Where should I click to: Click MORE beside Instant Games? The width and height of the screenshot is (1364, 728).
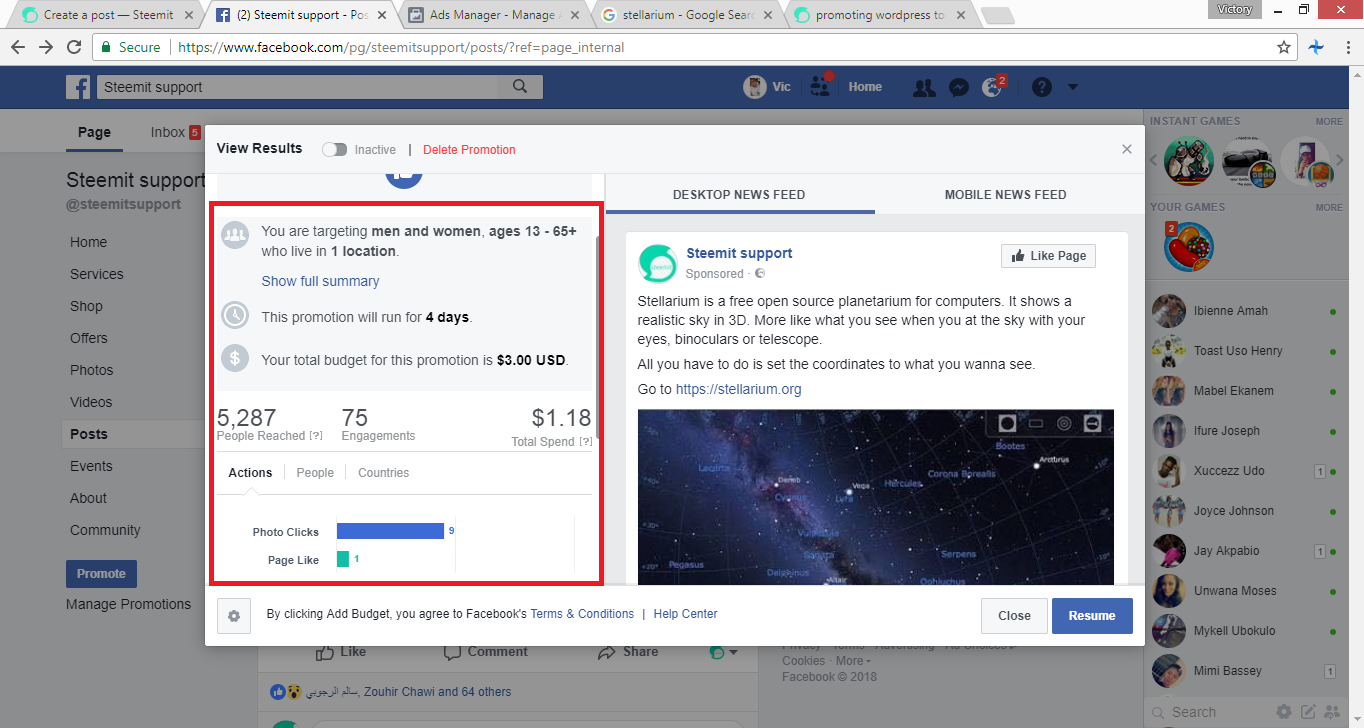(1329, 121)
